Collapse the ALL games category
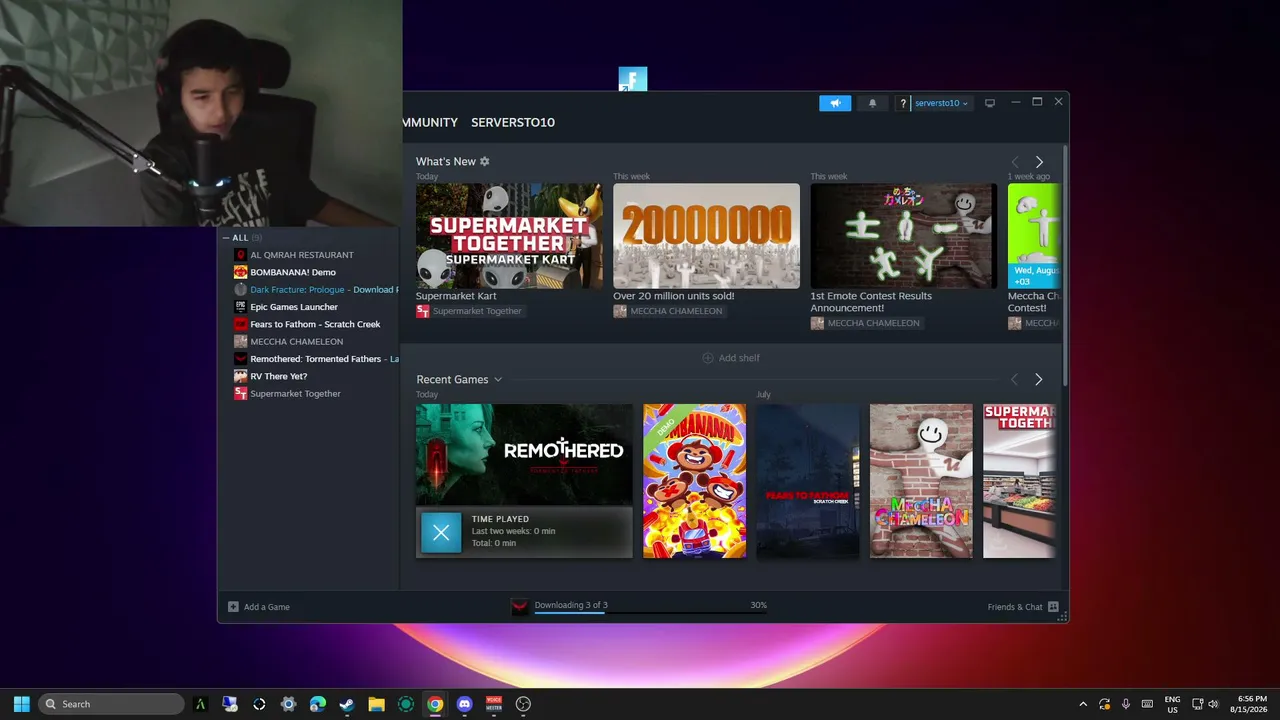The image size is (1280, 720). pos(226,238)
